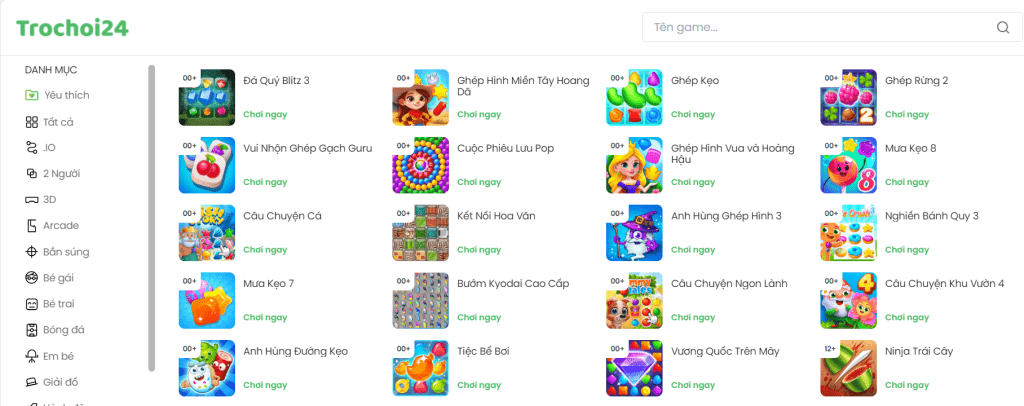
Task: Open the Bướm Kyodai Cao Cấp thumbnail
Action: pos(421,301)
